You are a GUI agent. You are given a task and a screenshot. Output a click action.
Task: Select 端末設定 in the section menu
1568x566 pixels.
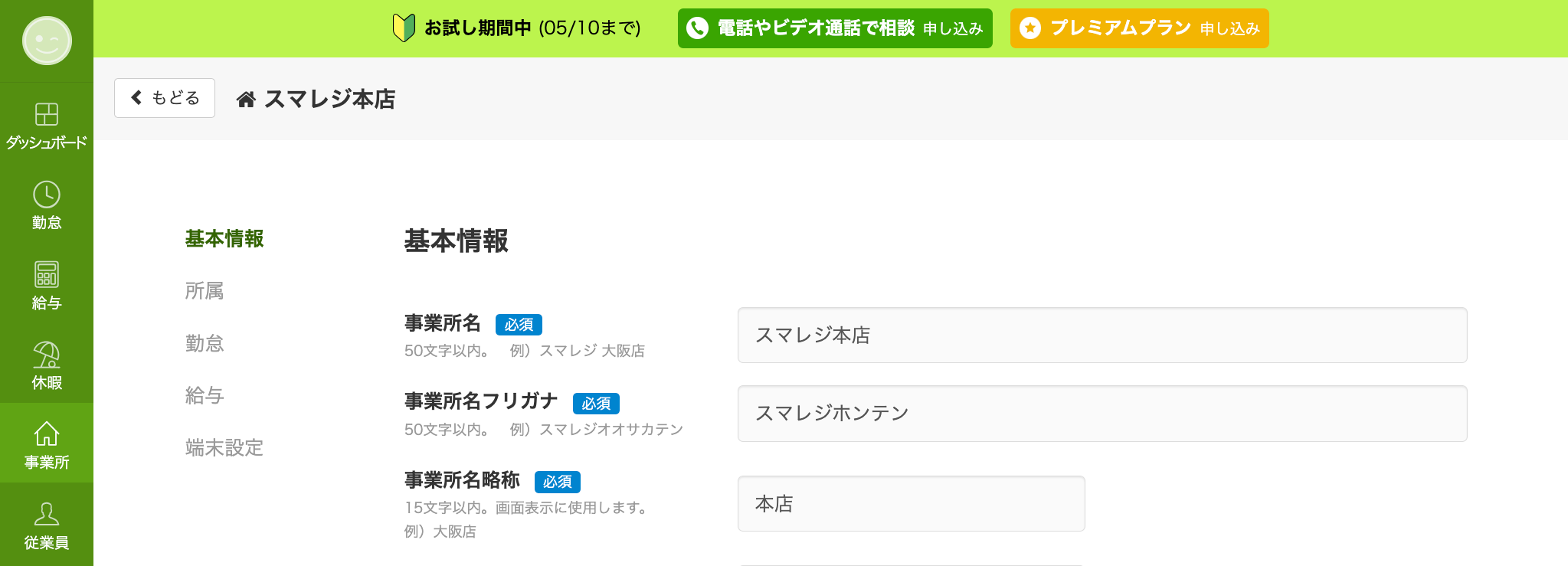pyautogui.click(x=224, y=447)
